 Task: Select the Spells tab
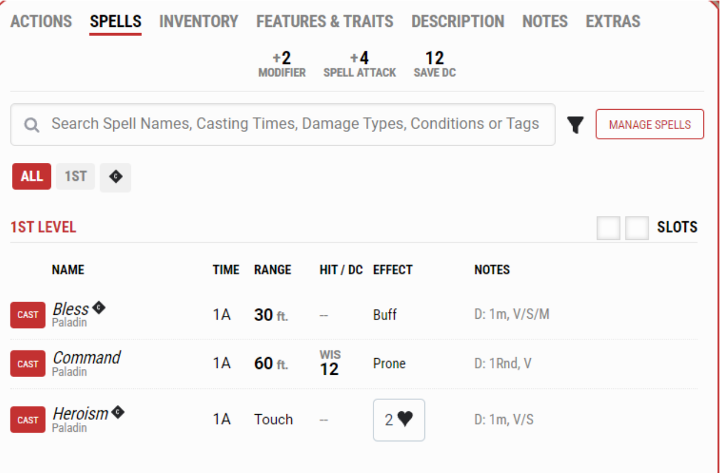coord(116,22)
